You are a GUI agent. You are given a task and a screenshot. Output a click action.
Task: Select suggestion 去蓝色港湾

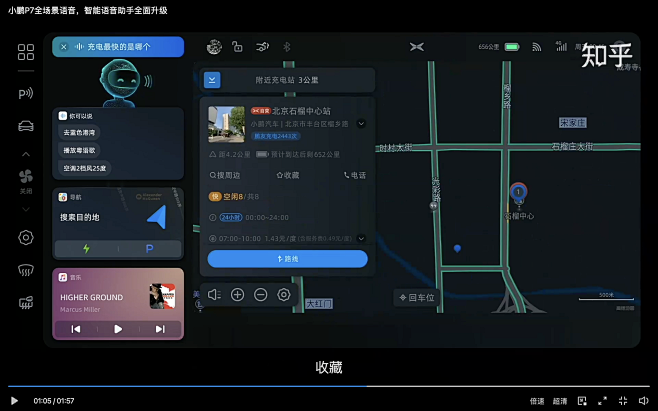click(79, 132)
